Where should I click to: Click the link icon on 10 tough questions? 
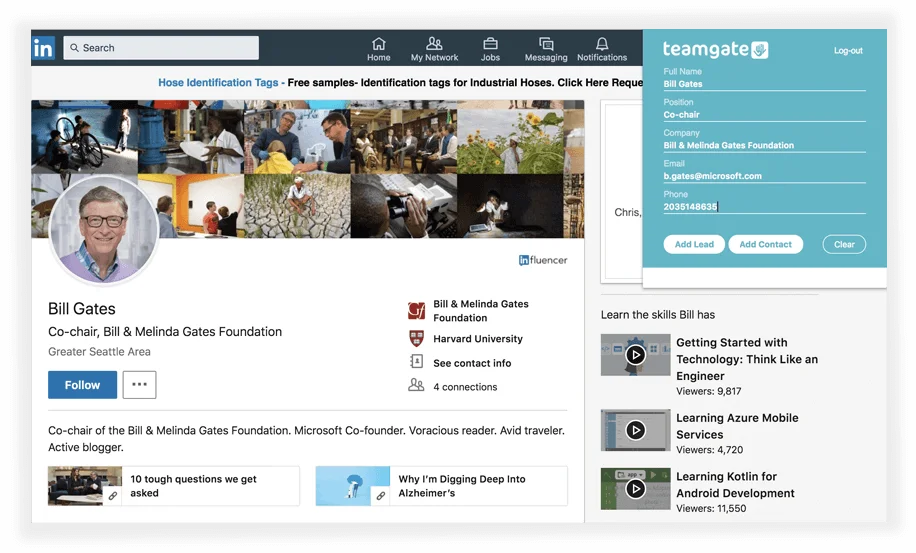113,496
